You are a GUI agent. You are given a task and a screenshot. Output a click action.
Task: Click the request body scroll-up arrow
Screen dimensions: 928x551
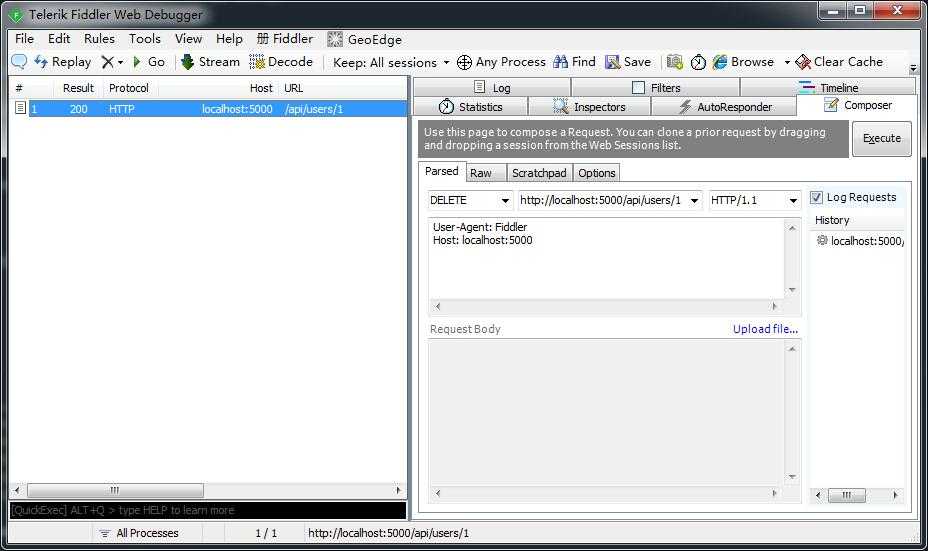pos(792,349)
